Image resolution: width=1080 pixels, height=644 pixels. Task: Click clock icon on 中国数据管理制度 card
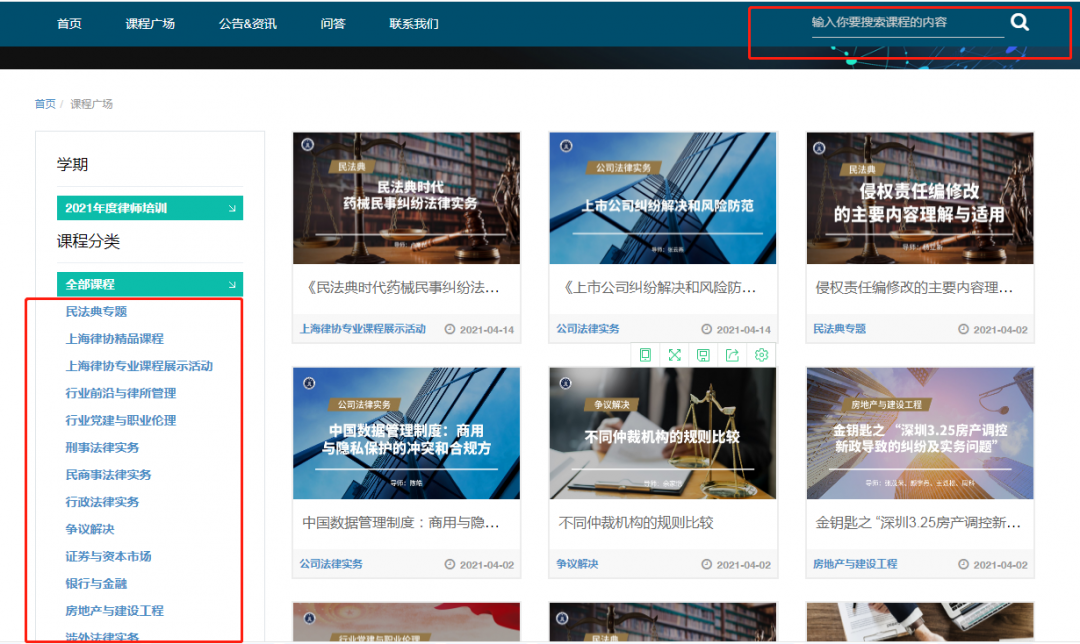[x=450, y=564]
